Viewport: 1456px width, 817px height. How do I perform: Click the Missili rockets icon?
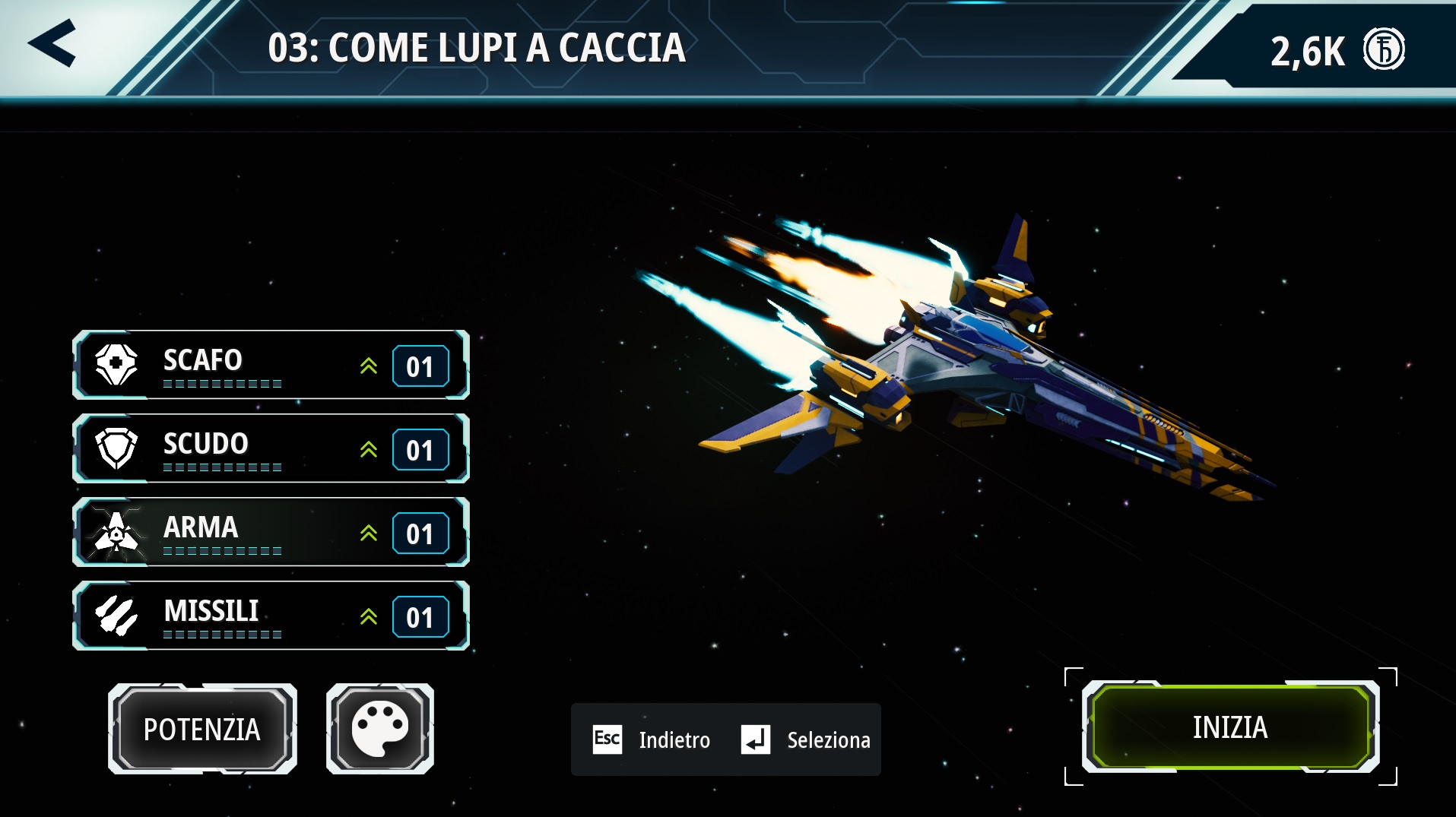click(116, 615)
